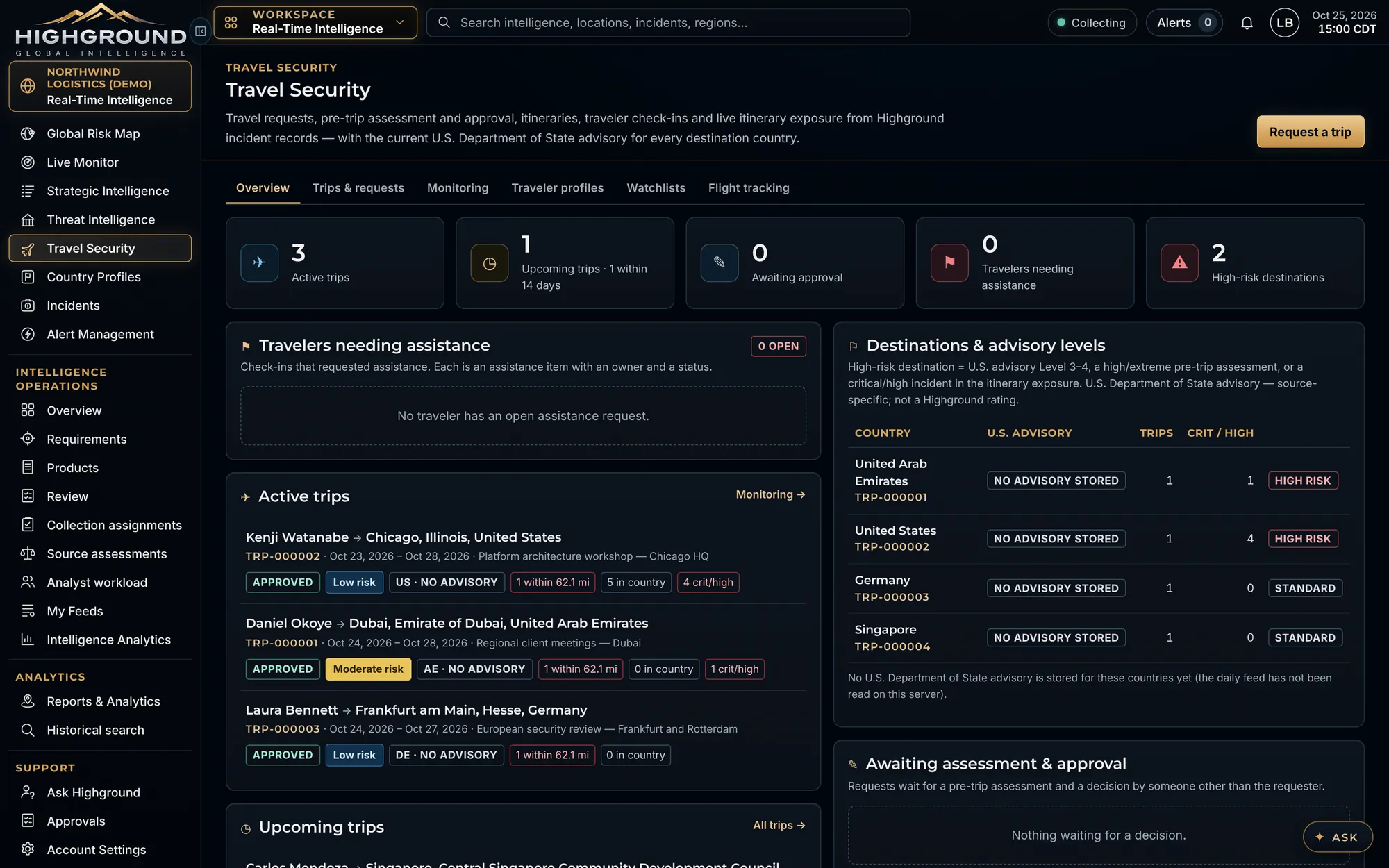Open notifications via the bell icon

[1247, 23]
